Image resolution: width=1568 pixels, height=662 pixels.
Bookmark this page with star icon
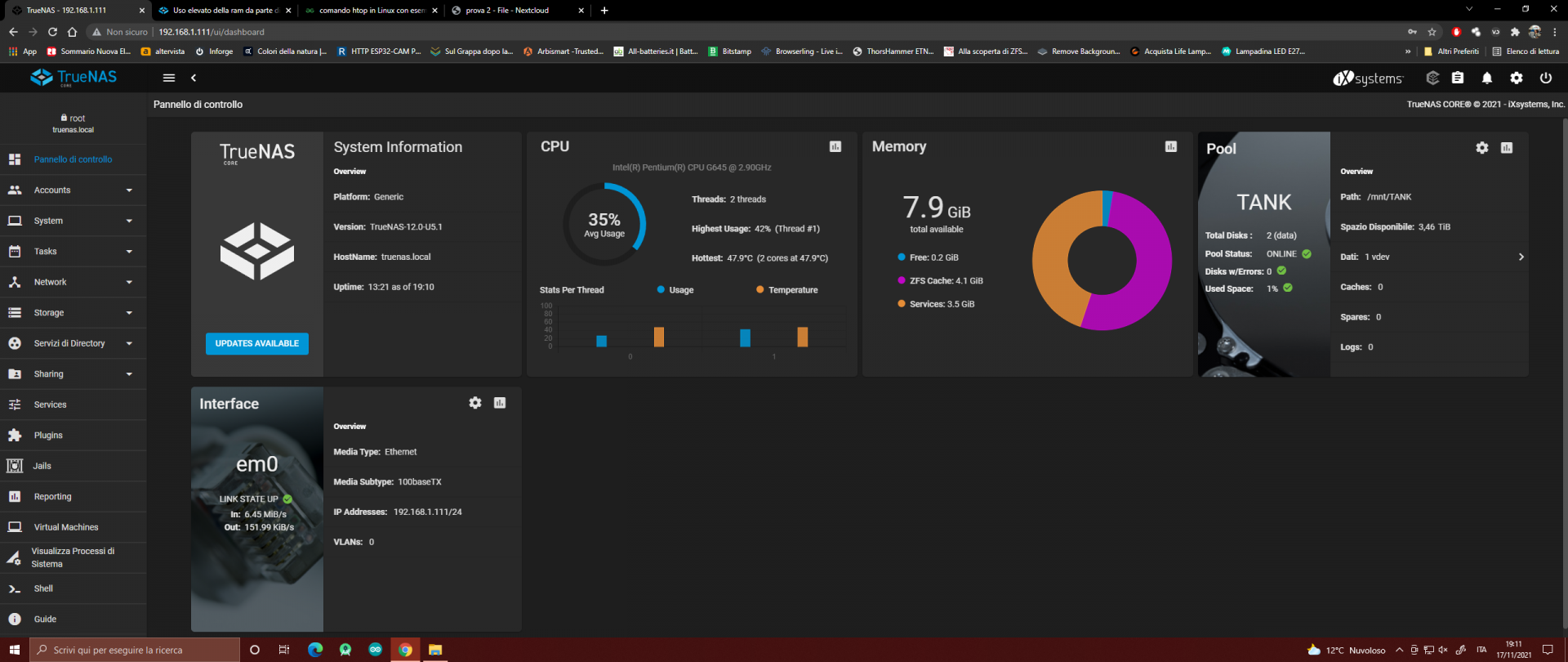1432,32
